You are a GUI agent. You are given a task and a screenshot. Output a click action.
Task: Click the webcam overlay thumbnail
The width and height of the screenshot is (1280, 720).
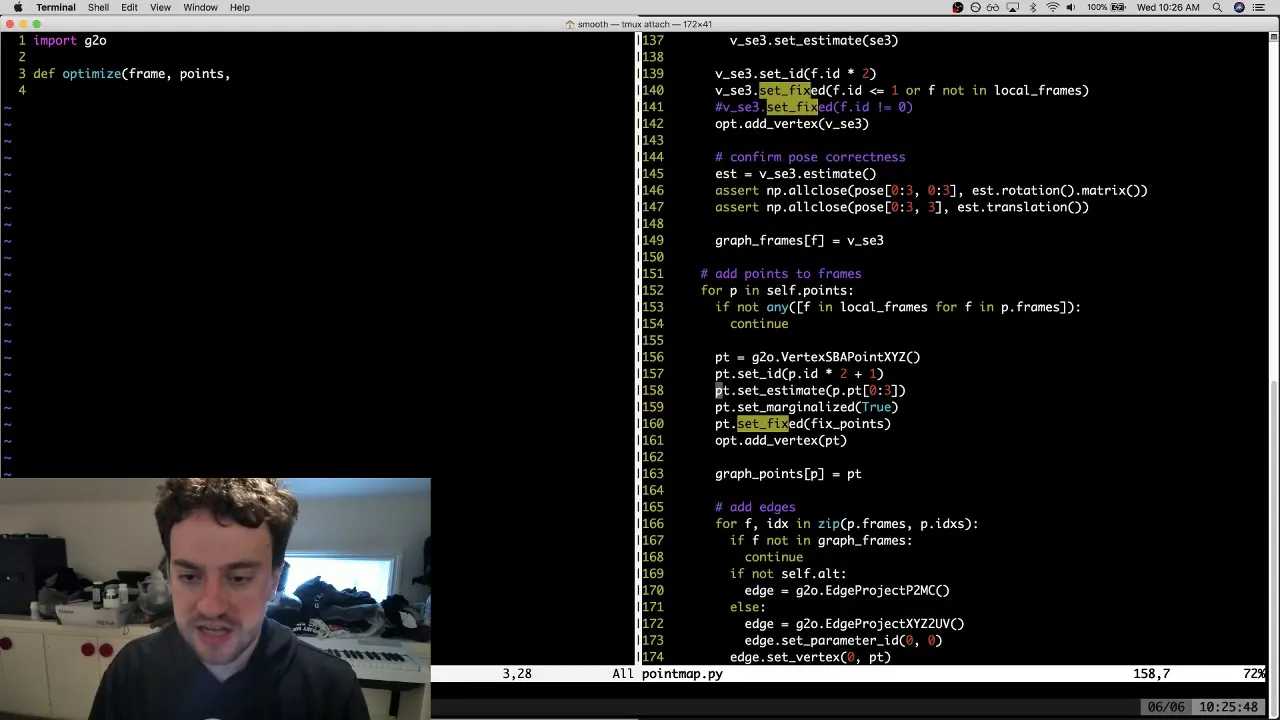click(215, 598)
